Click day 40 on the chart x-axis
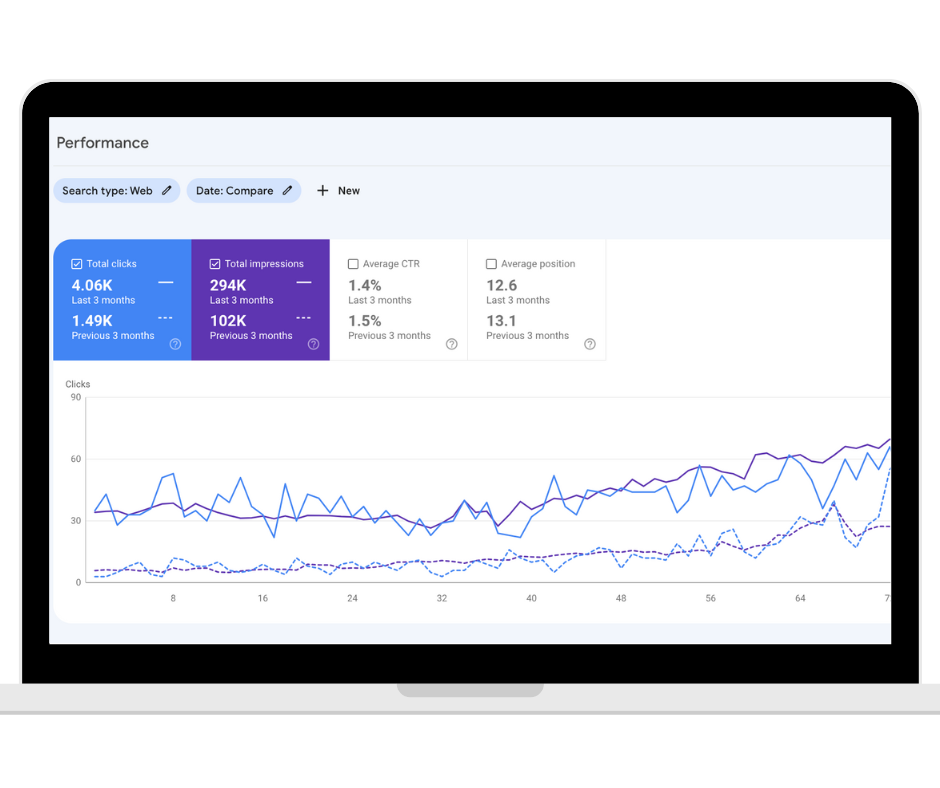 (x=531, y=598)
